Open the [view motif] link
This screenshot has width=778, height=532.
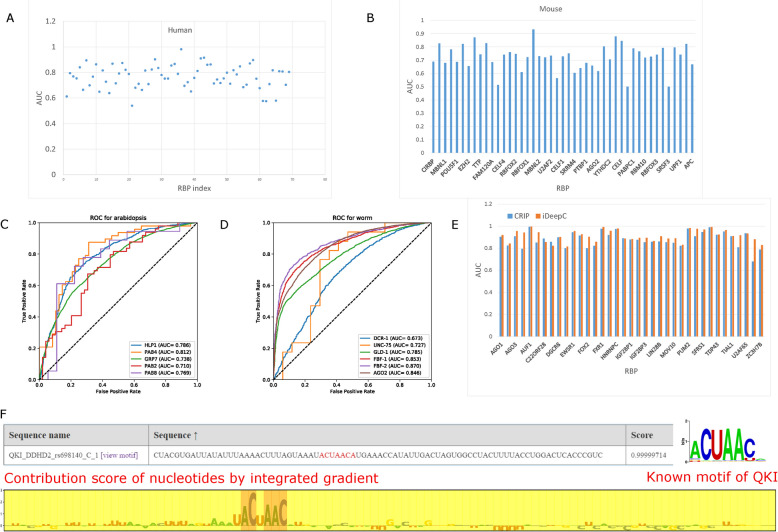pyautogui.click(x=120, y=455)
